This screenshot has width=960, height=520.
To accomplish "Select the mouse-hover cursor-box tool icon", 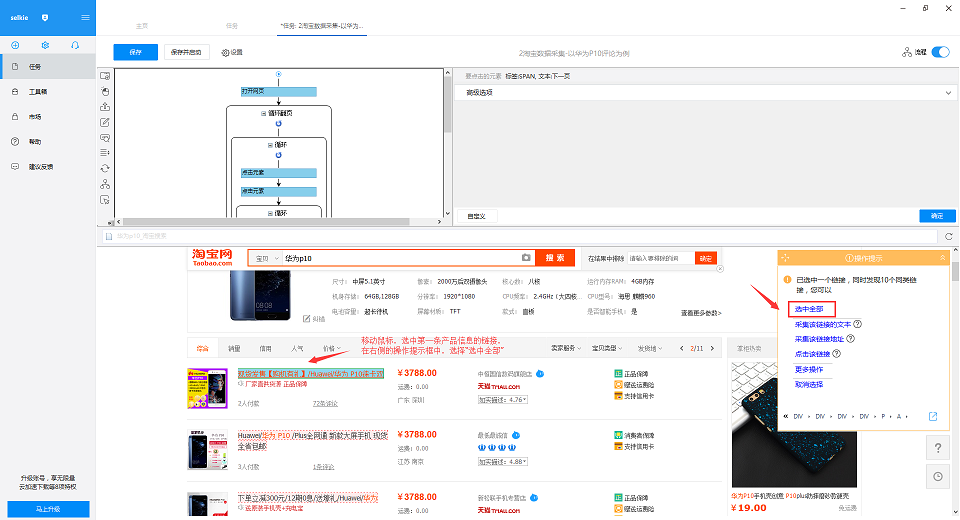I will tap(105, 200).
